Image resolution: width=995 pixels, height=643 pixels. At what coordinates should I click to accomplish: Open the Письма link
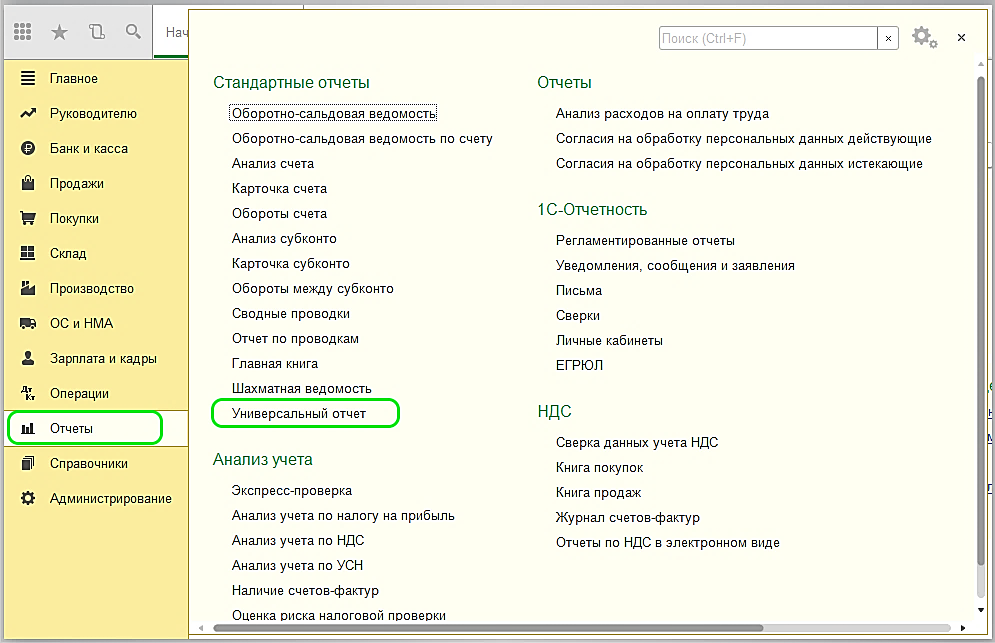click(579, 291)
